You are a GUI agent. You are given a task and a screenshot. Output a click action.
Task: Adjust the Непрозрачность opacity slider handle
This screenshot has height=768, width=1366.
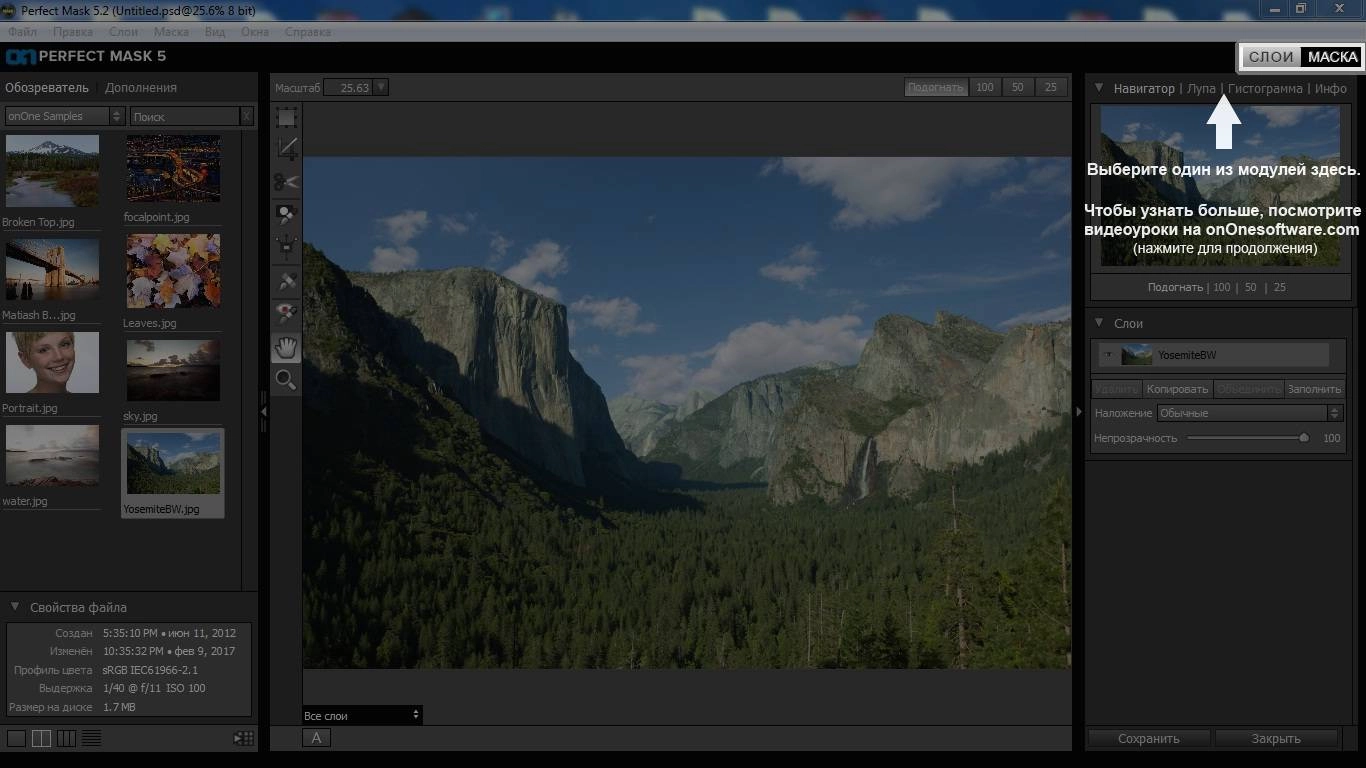click(1304, 438)
